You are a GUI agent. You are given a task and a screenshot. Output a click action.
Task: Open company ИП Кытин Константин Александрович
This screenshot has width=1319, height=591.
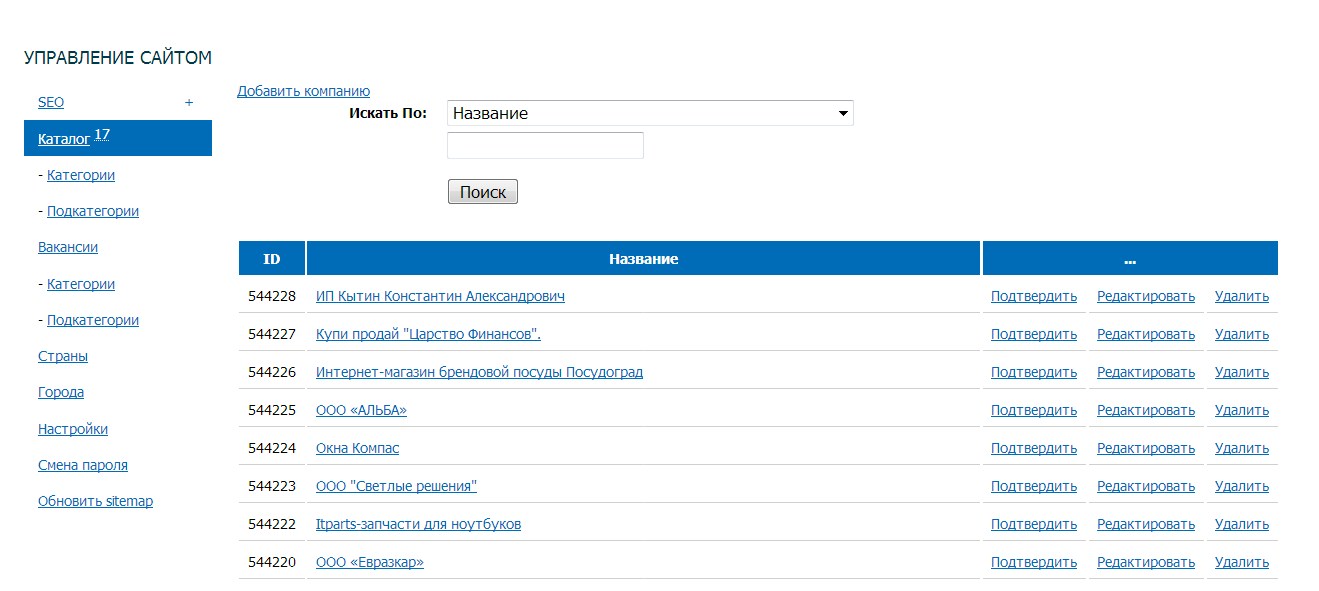pos(441,296)
